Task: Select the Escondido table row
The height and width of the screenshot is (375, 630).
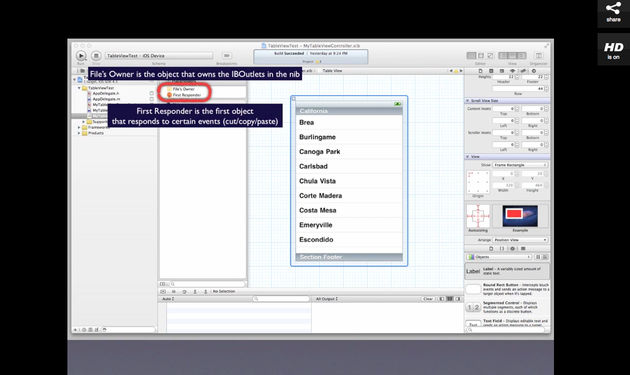Action: click(349, 240)
